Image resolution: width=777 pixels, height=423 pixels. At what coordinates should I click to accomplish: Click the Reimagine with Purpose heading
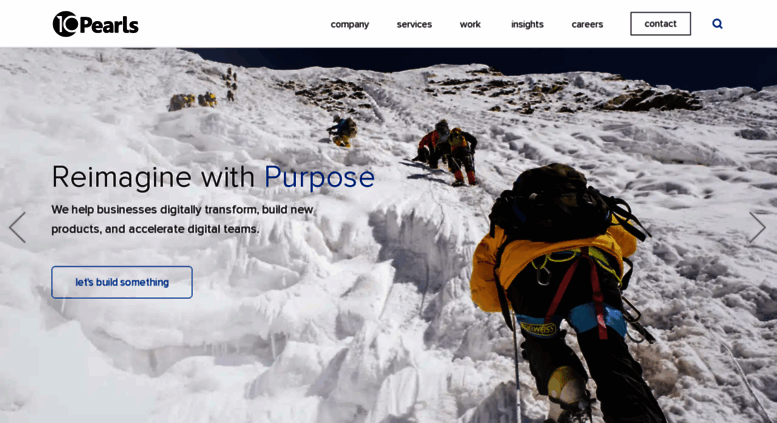click(213, 177)
